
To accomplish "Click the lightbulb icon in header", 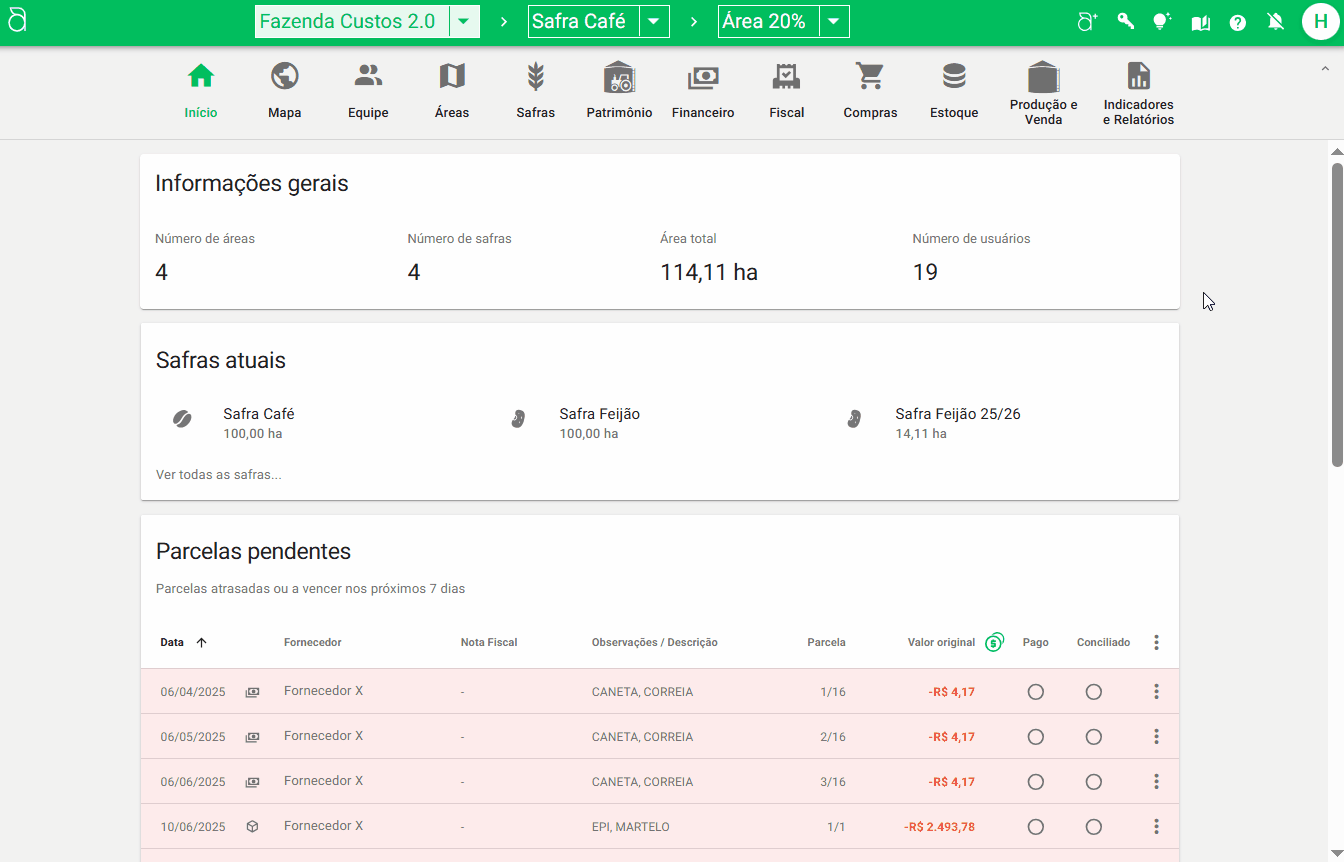I will tap(1161, 21).
